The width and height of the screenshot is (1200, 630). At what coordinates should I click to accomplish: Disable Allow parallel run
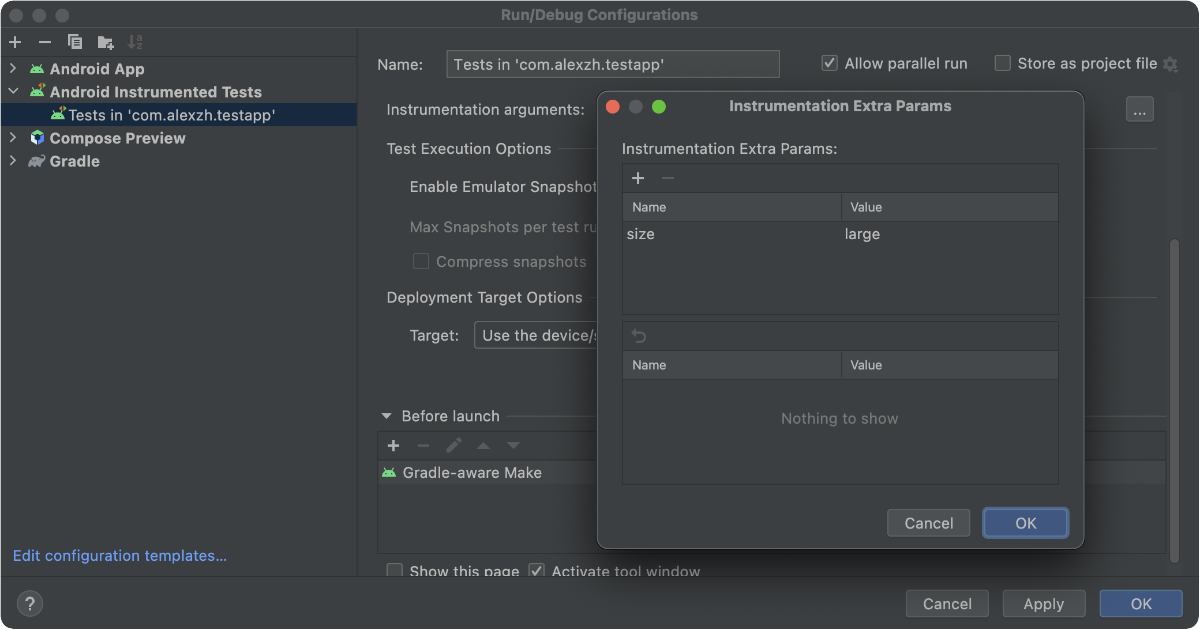tap(829, 63)
